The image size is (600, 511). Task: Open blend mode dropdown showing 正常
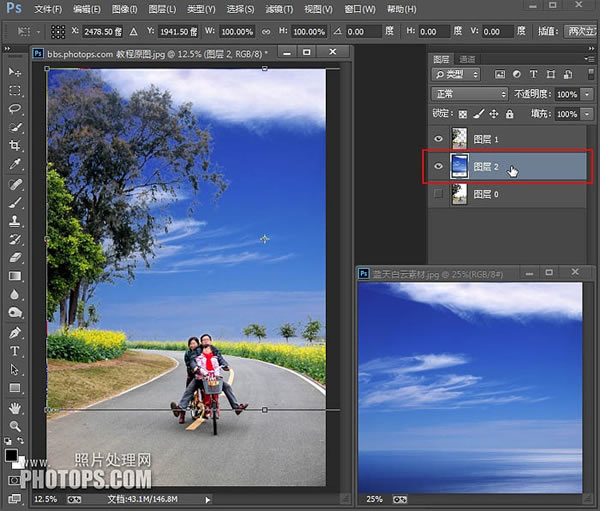470,94
